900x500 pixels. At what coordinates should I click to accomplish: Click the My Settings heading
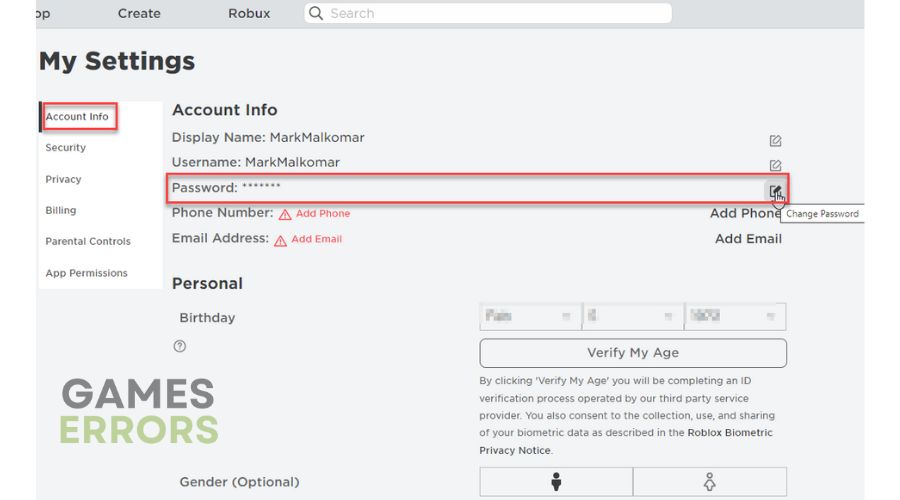[x=117, y=61]
